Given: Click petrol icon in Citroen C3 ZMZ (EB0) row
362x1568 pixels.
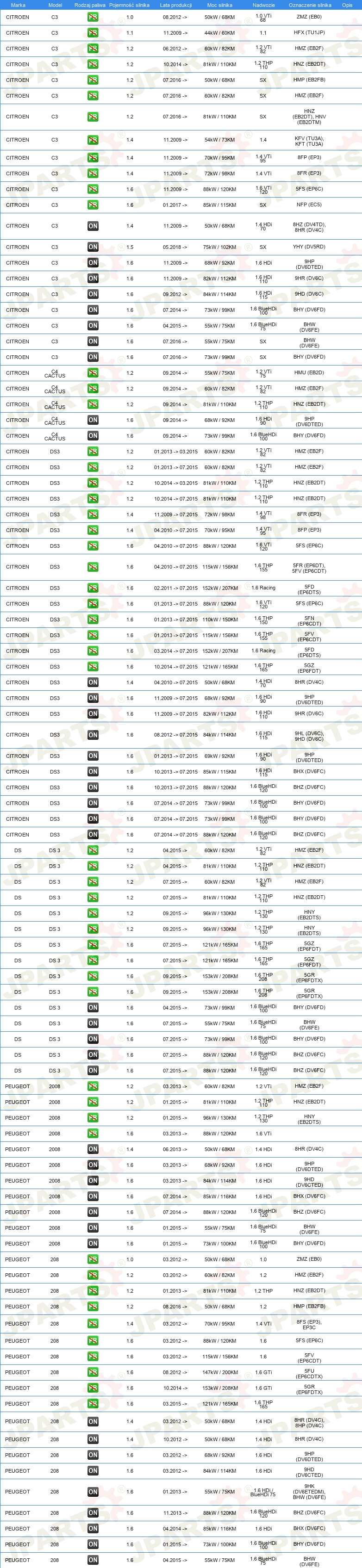Looking at the screenshot, I should 93,17.
